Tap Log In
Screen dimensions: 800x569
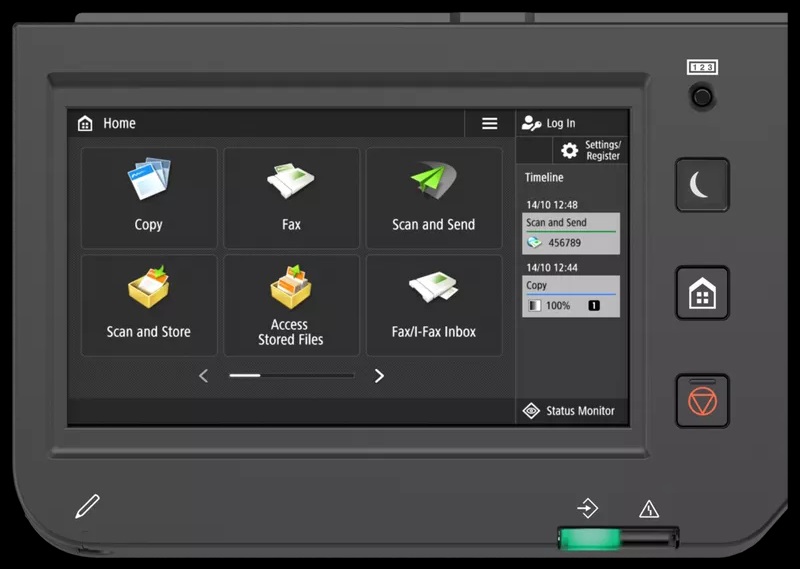coord(571,123)
